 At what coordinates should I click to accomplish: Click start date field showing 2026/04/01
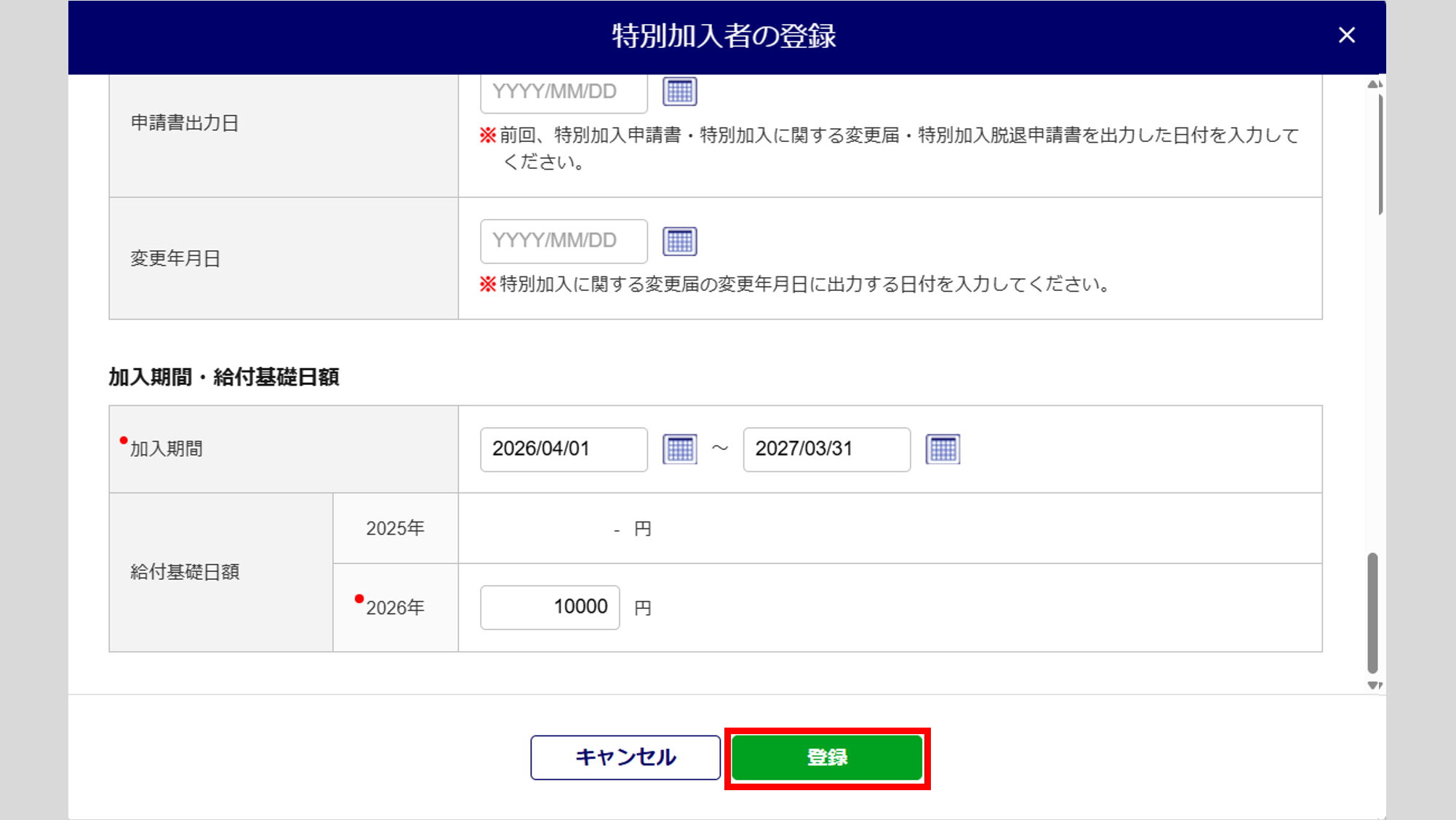(x=563, y=449)
